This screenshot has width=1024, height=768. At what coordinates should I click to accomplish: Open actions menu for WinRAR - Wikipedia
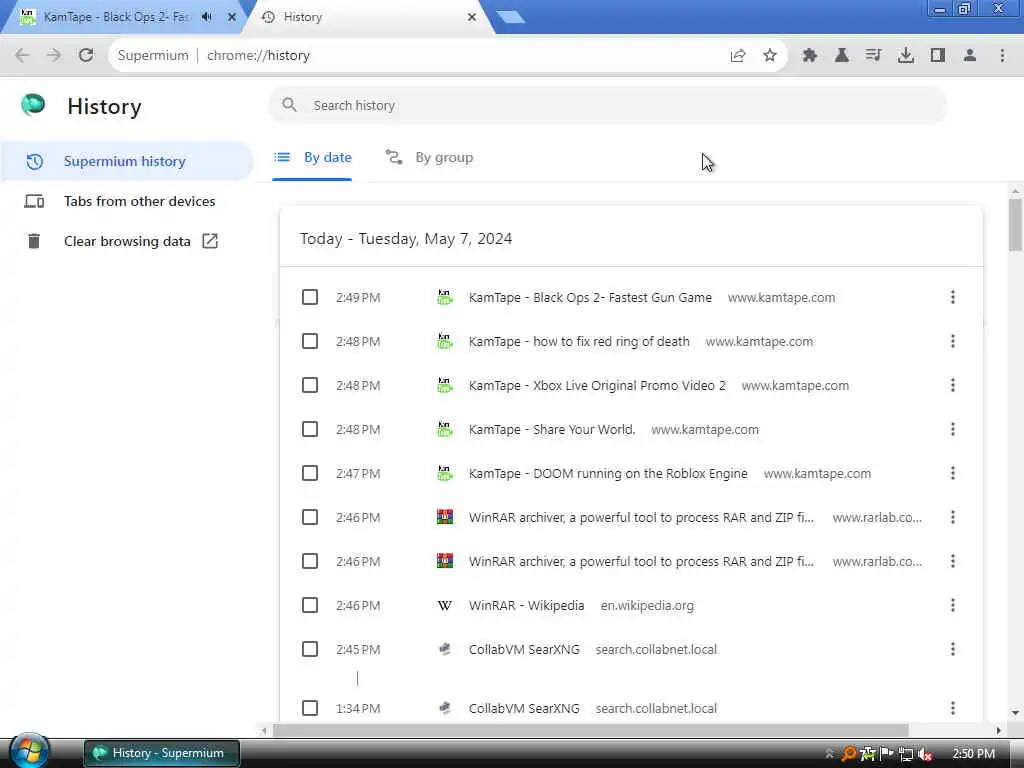(953, 605)
